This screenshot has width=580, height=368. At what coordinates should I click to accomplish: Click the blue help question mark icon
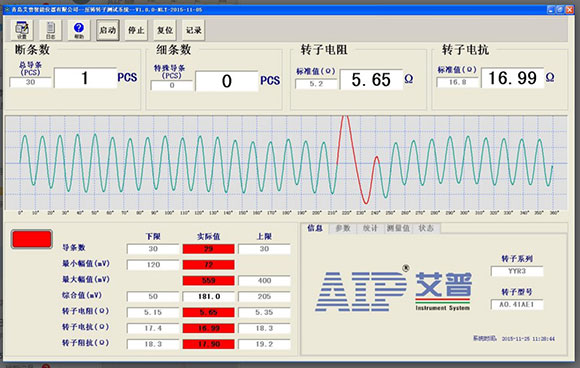pyautogui.click(x=79, y=30)
